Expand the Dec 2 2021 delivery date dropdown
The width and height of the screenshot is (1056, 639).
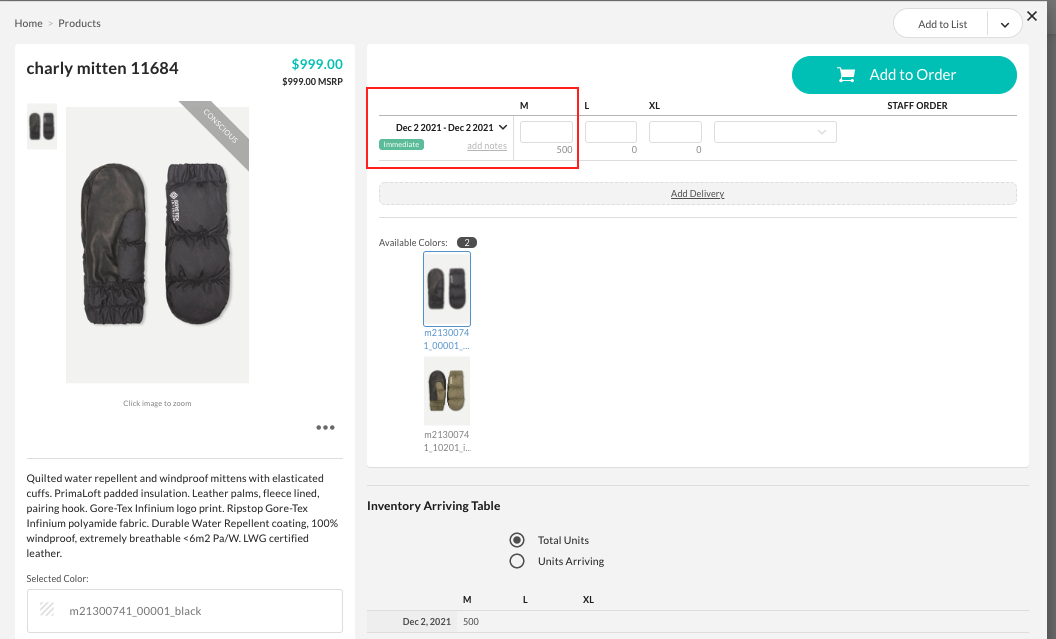click(503, 127)
